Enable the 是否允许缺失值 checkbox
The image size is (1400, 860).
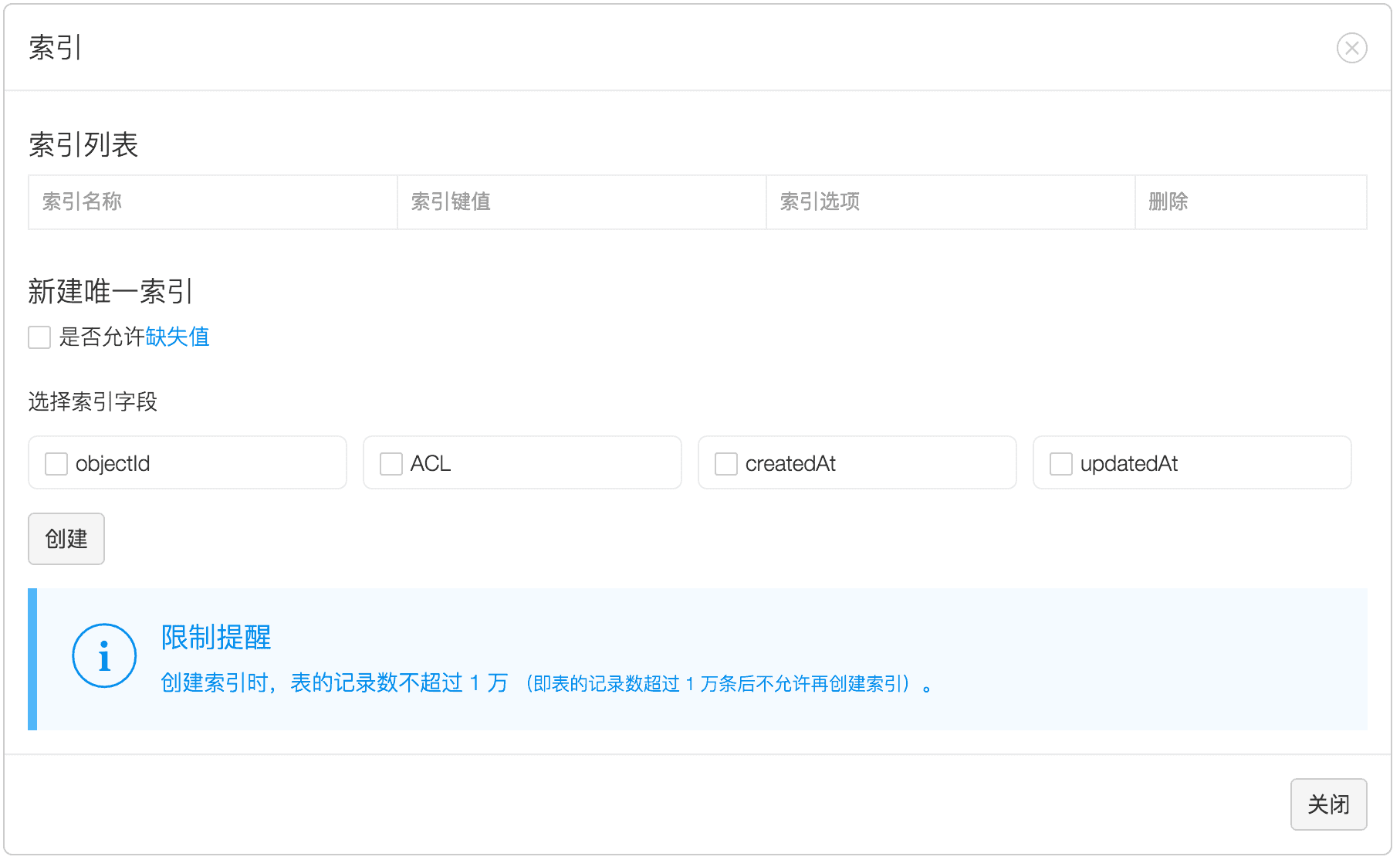click(39, 337)
